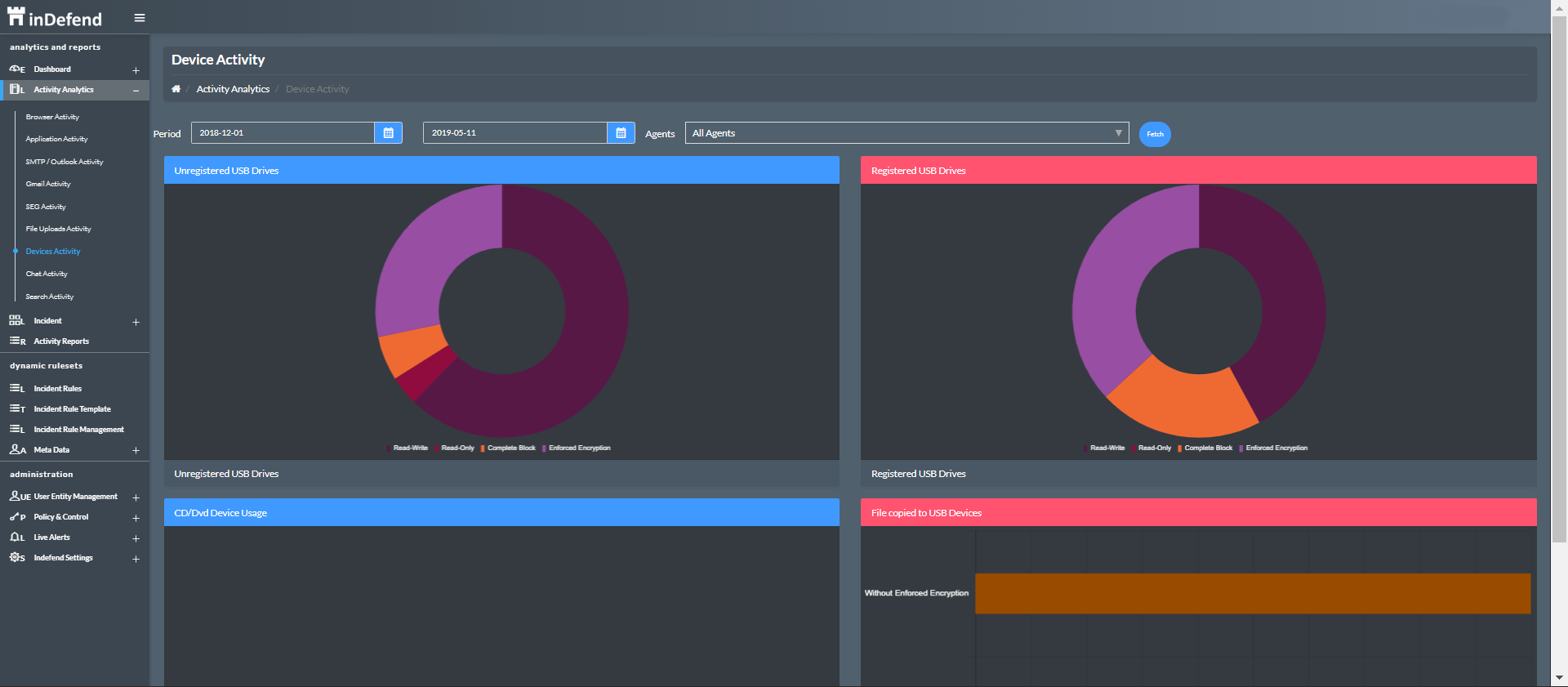Click the Indefend Settings gear icon
The width and height of the screenshot is (1568, 687).
click(x=16, y=558)
